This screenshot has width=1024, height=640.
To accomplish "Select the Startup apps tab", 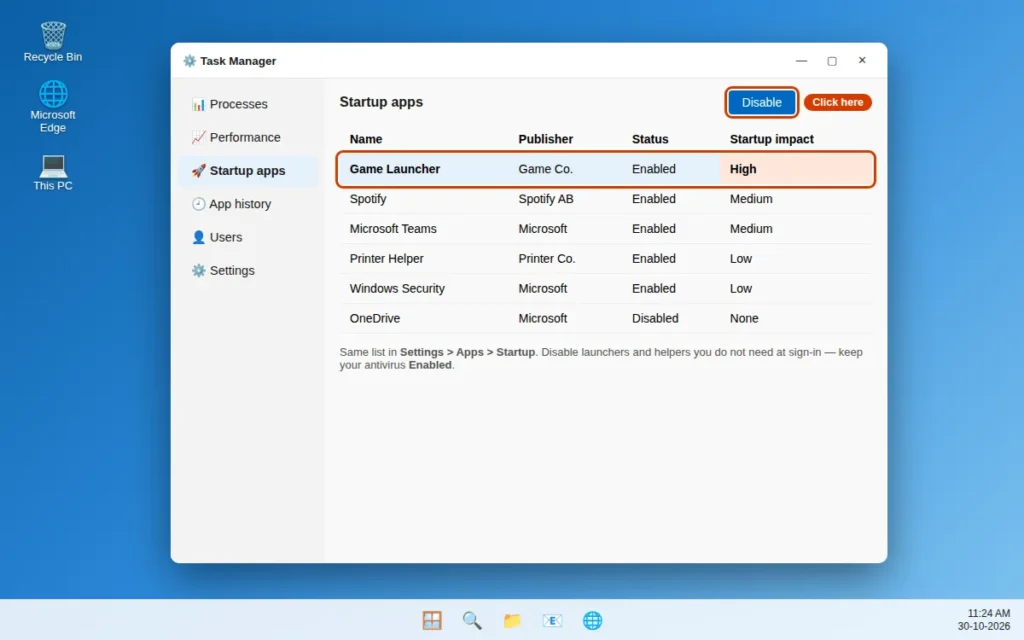I will click(x=248, y=171).
